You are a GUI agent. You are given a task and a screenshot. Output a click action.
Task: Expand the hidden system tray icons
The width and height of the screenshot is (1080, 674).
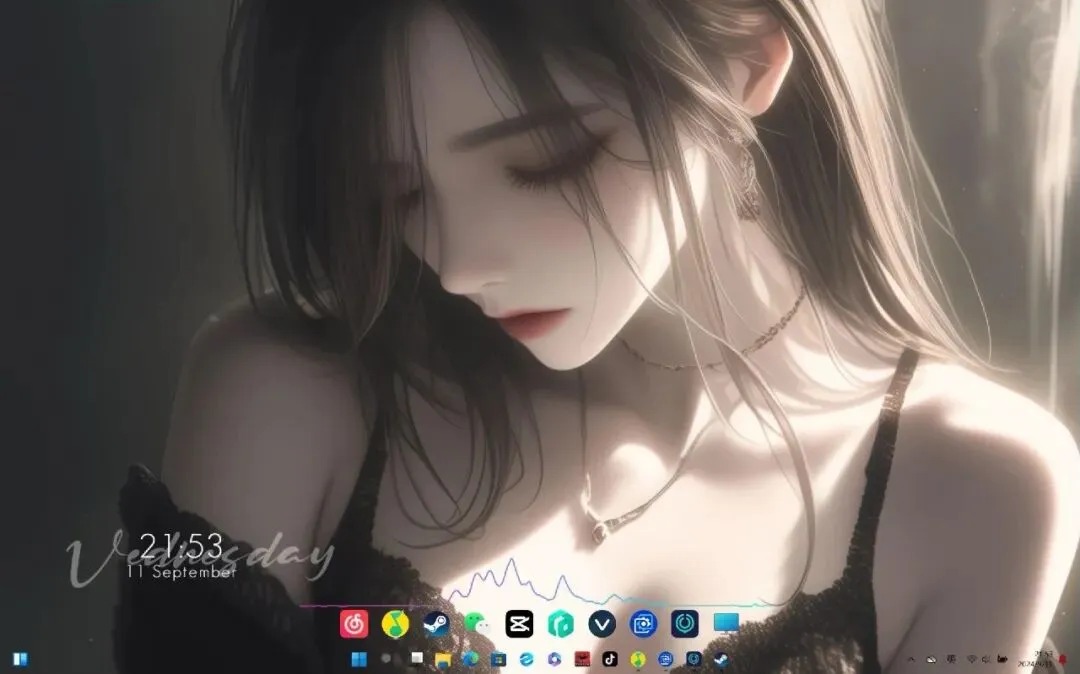point(911,660)
